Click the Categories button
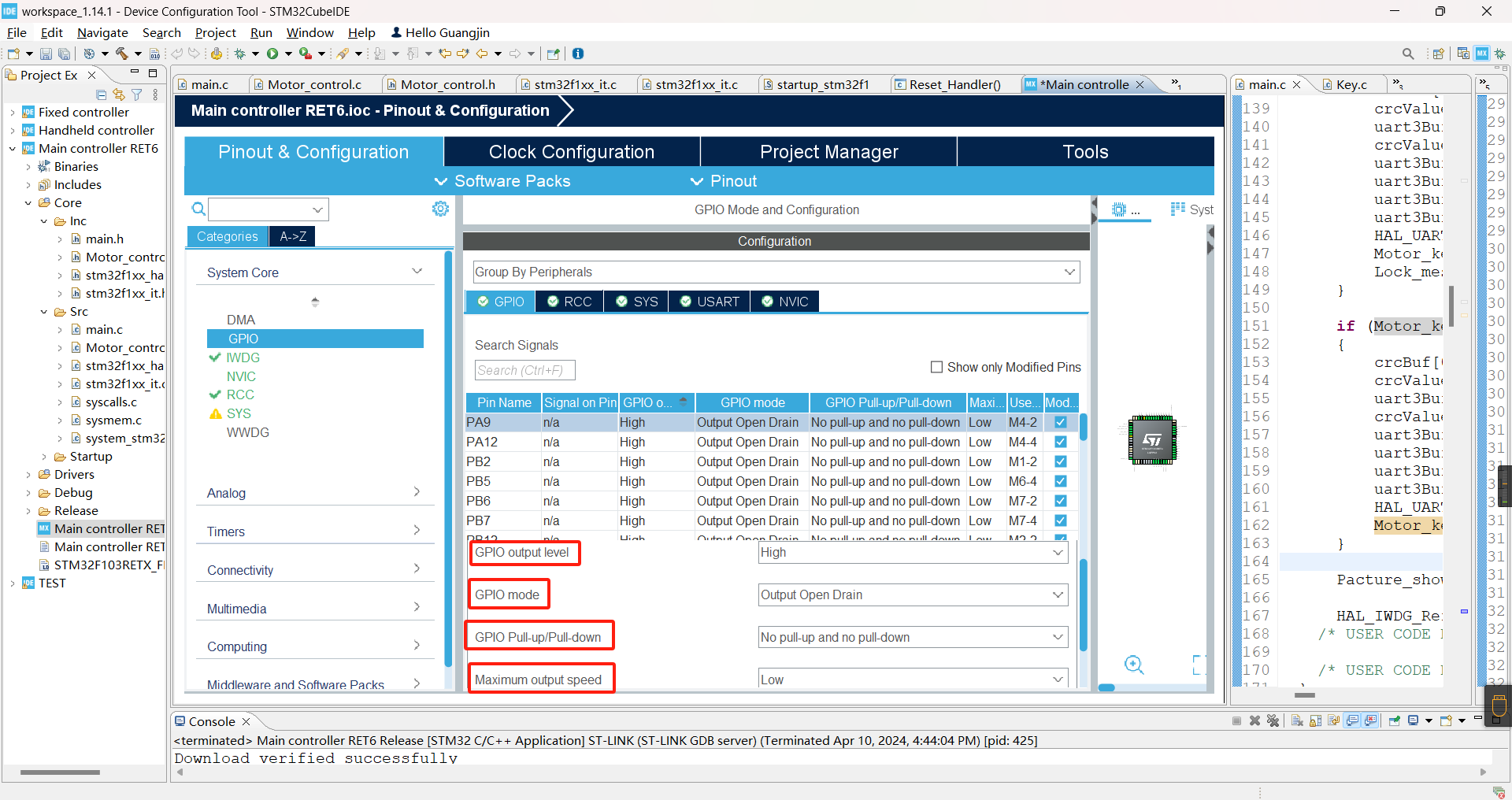 228,236
